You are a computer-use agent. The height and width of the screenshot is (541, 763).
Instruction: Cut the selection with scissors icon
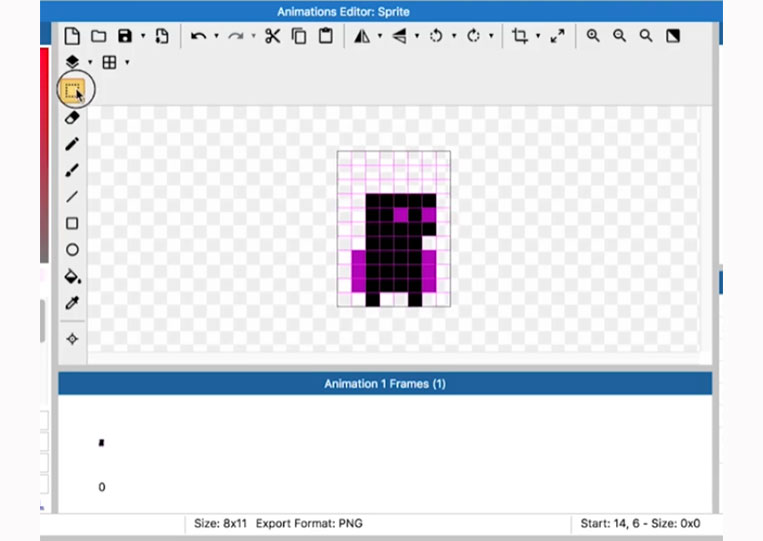pos(272,36)
